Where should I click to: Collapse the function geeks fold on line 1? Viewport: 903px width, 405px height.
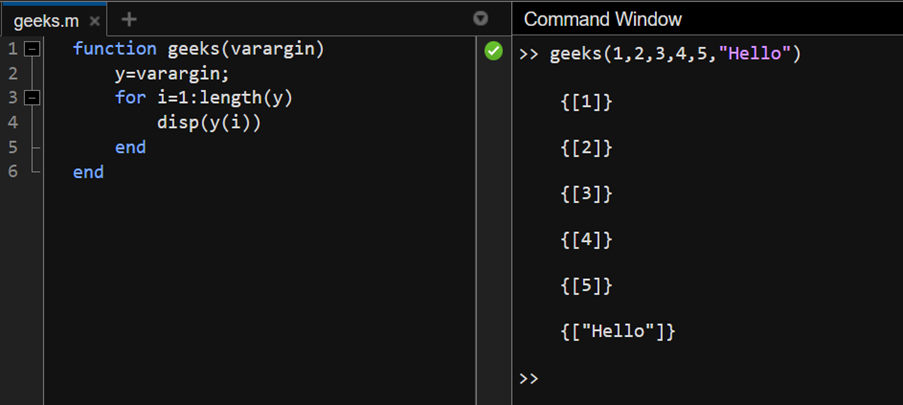point(32,49)
